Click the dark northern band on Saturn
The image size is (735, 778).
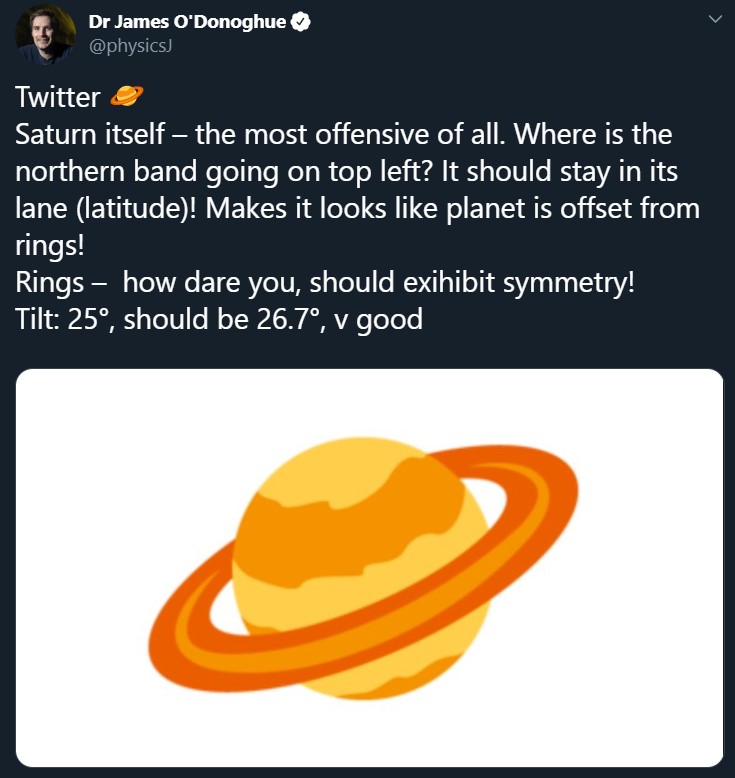pyautogui.click(x=400, y=500)
